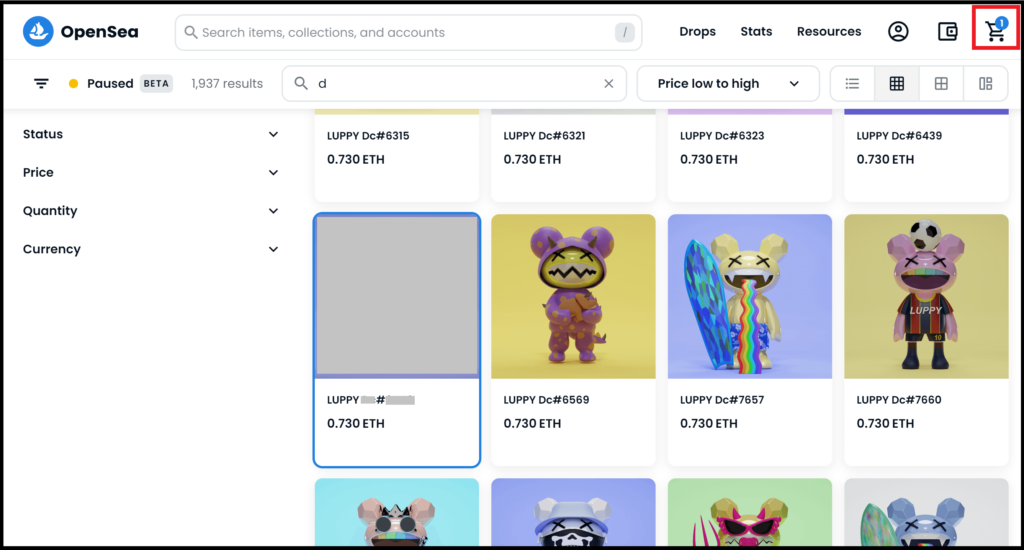The height and width of the screenshot is (550, 1024).
Task: Open the Drops menu
Action: click(697, 32)
